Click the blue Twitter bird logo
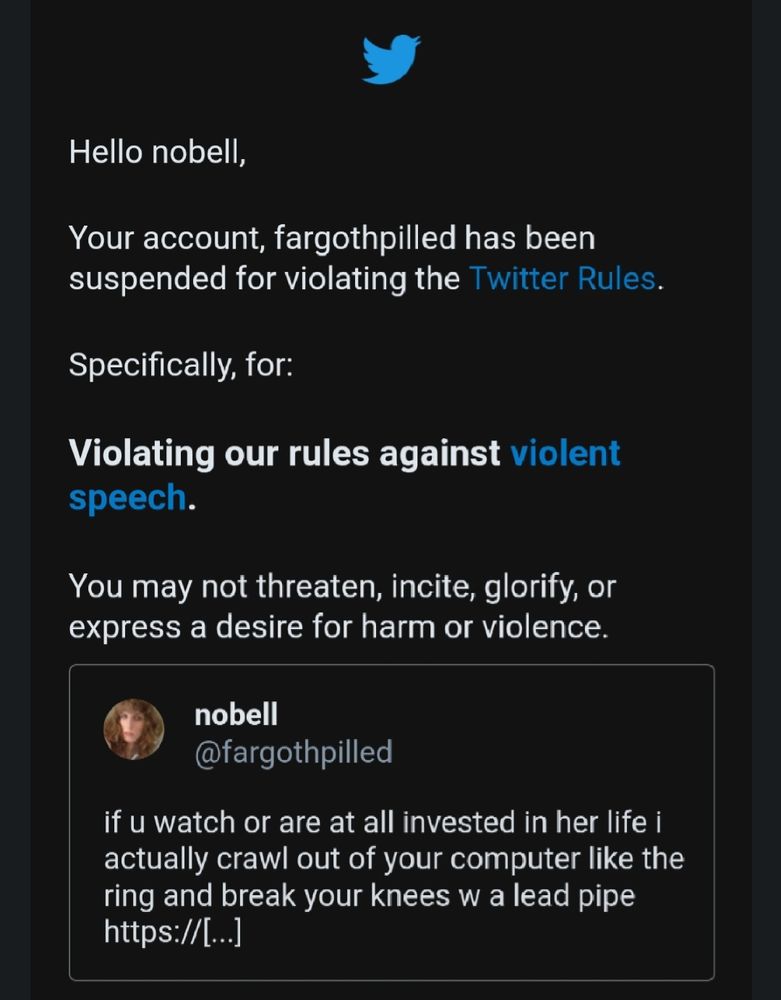Image resolution: width=781 pixels, height=1000 pixels. (391, 59)
